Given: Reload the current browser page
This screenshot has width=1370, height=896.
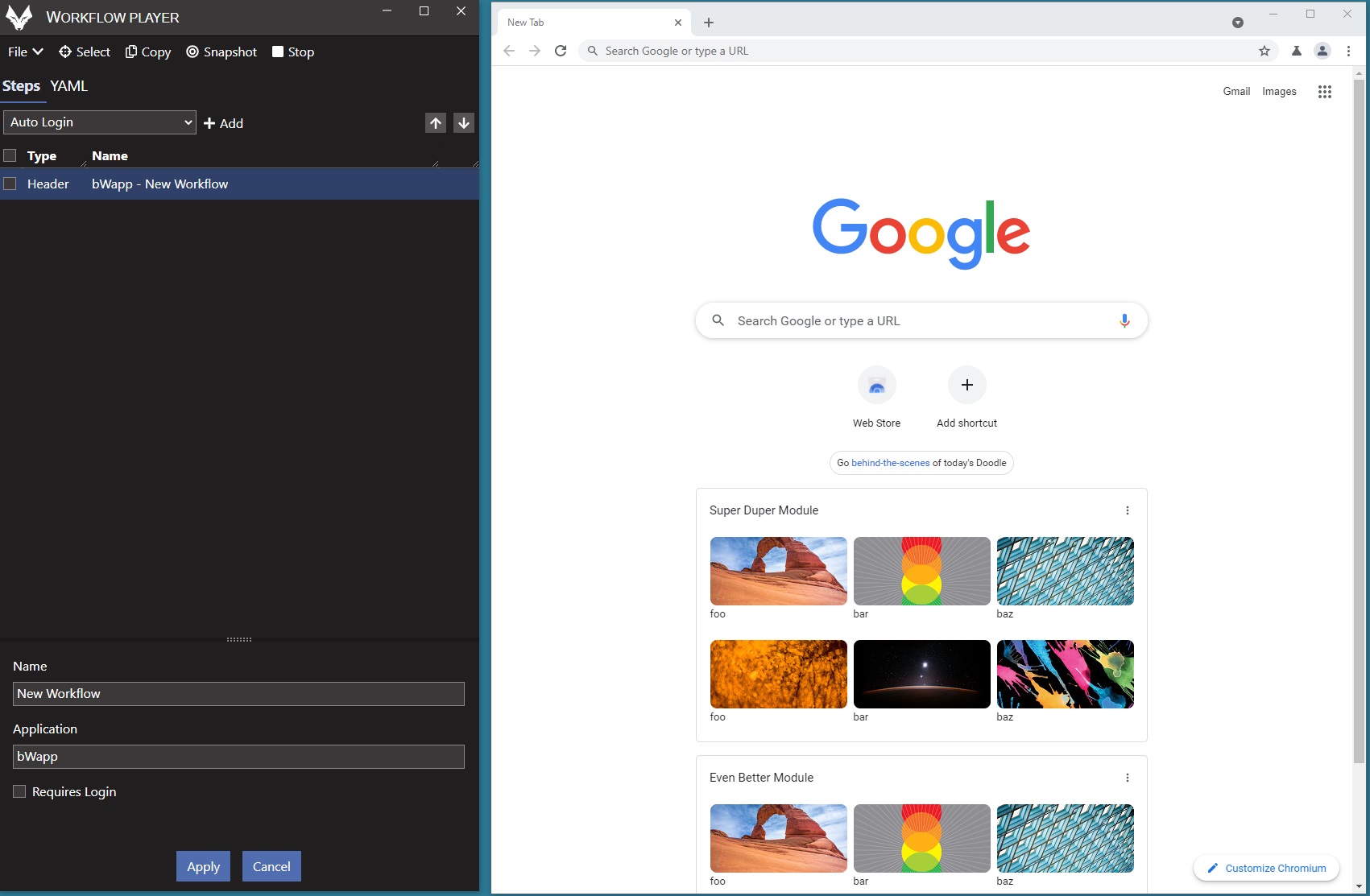Looking at the screenshot, I should (561, 51).
